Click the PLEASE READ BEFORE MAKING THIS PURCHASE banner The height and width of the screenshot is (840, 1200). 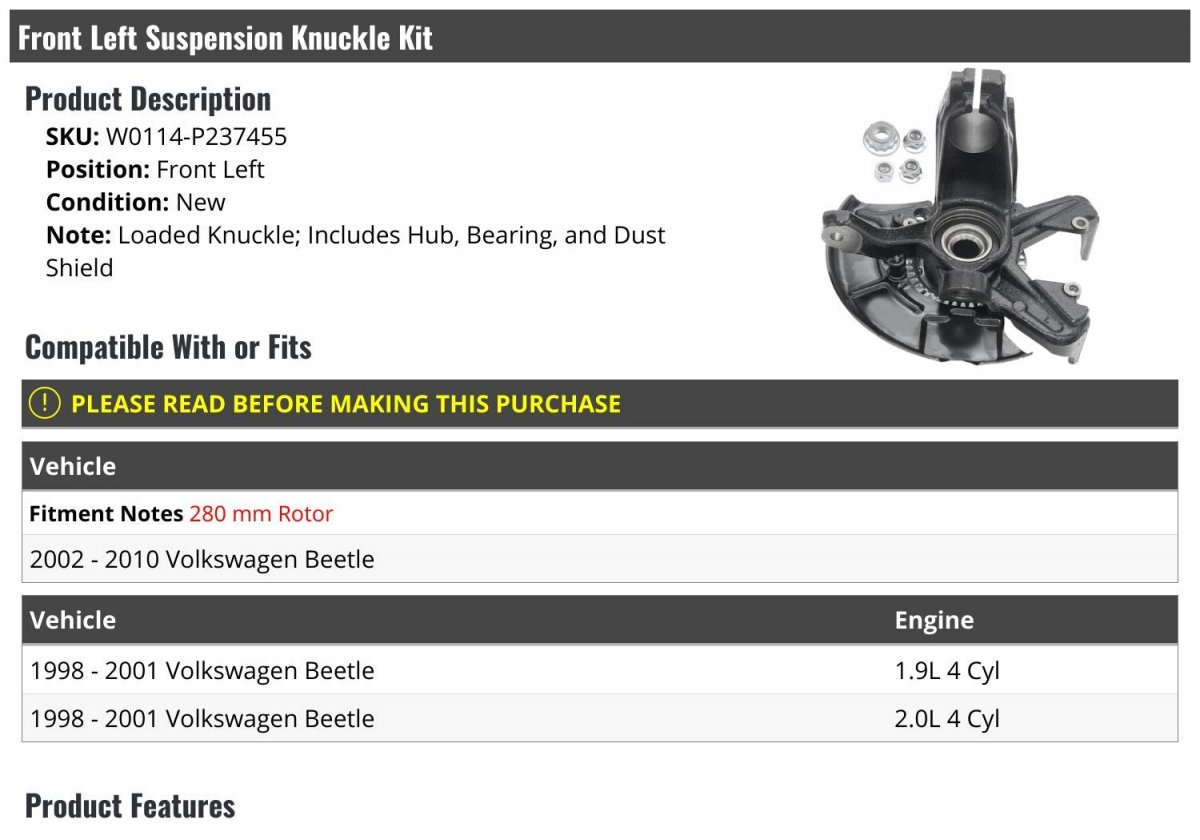(x=346, y=404)
